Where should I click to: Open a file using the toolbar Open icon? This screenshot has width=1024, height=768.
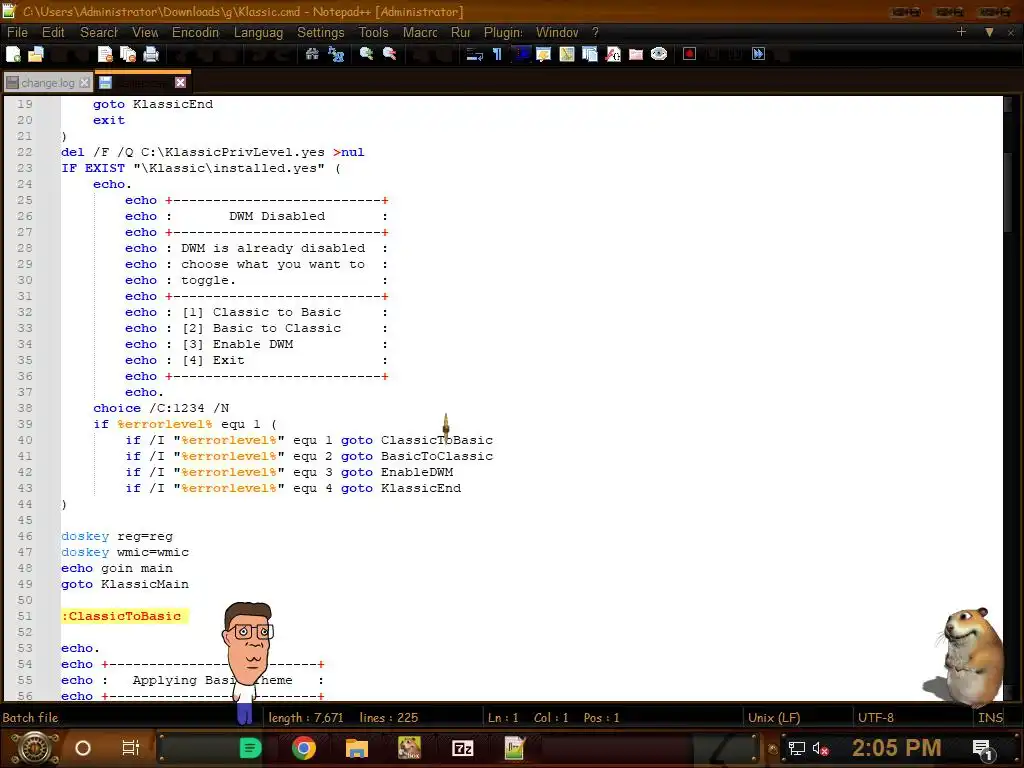click(x=36, y=54)
